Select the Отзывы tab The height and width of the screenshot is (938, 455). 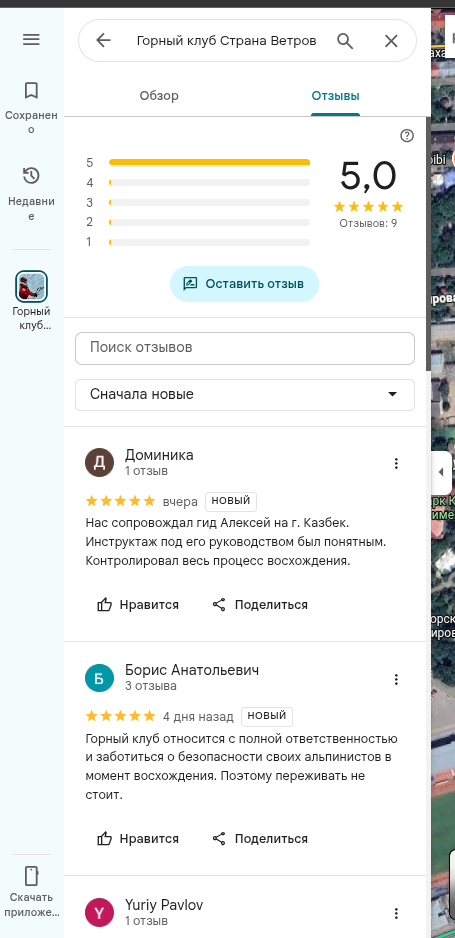(335, 96)
